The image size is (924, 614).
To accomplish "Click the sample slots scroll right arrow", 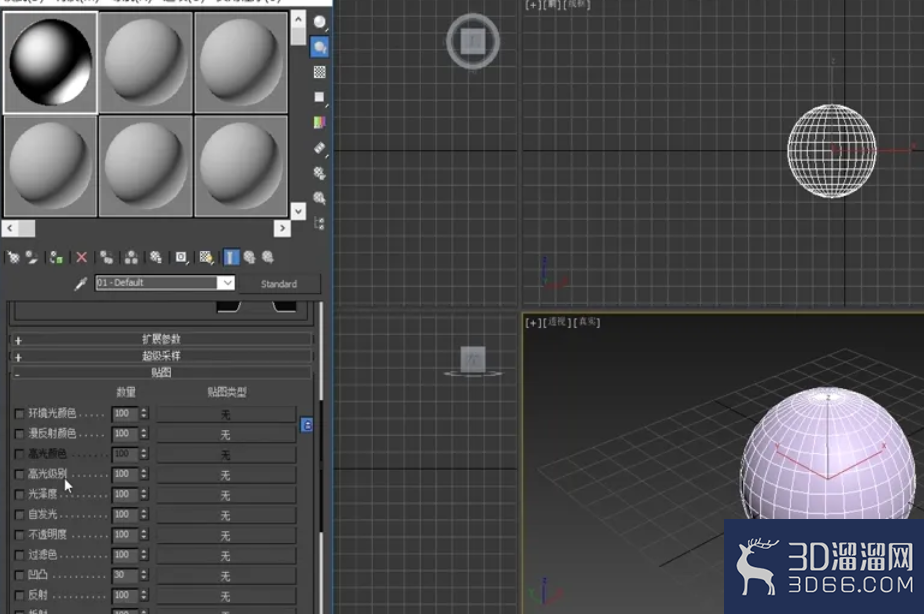I will coord(282,228).
